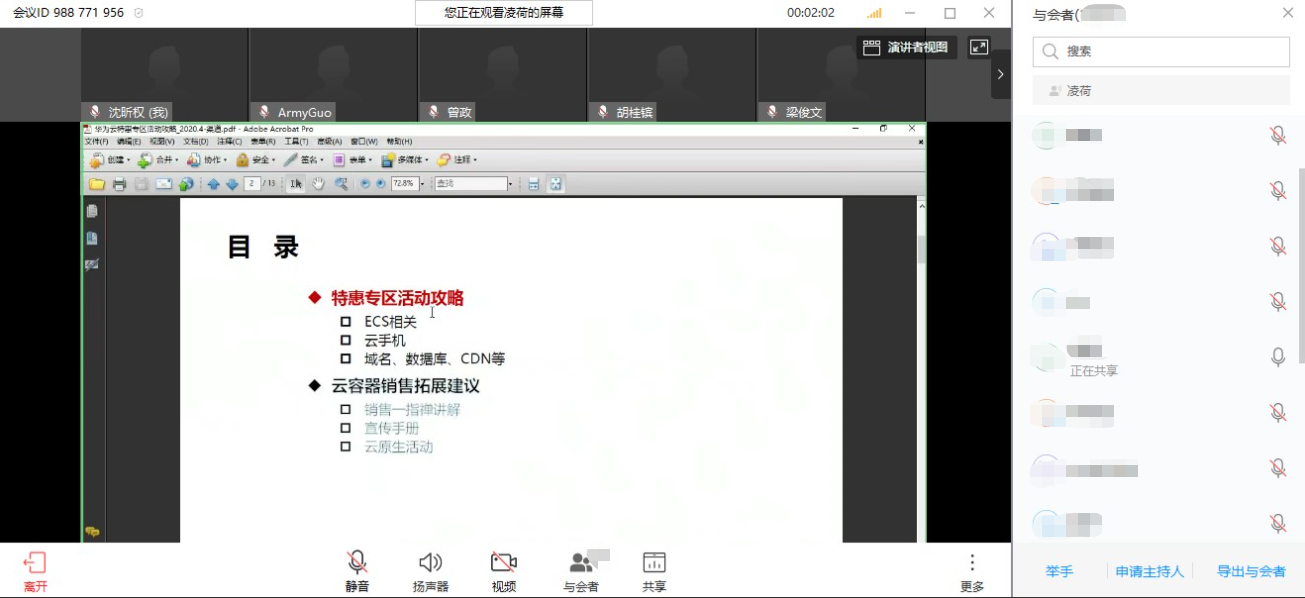
Task: Click the participant 搜索 search field
Action: (1161, 51)
